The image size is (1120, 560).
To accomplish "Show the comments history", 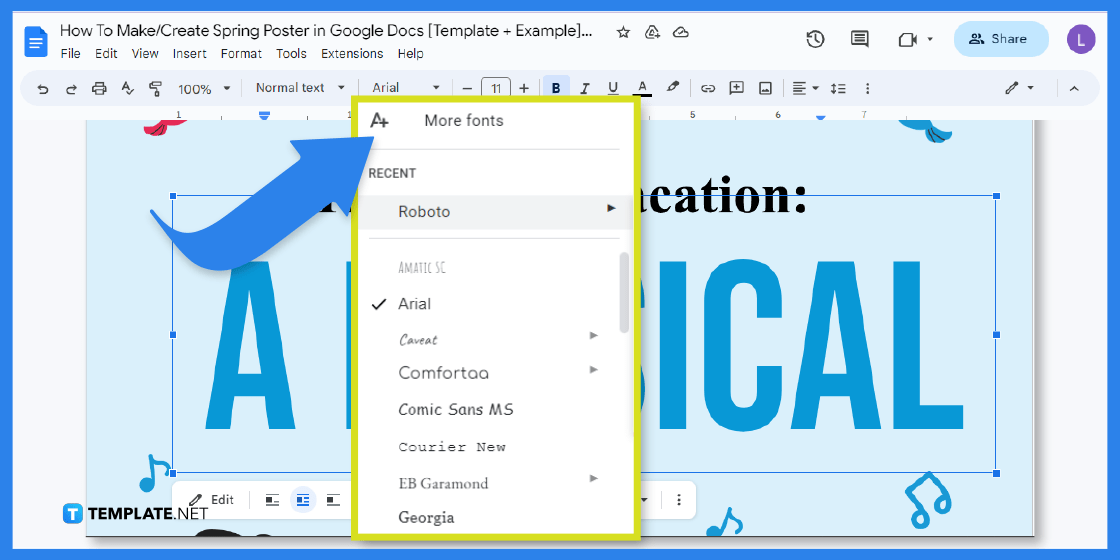I will point(860,39).
